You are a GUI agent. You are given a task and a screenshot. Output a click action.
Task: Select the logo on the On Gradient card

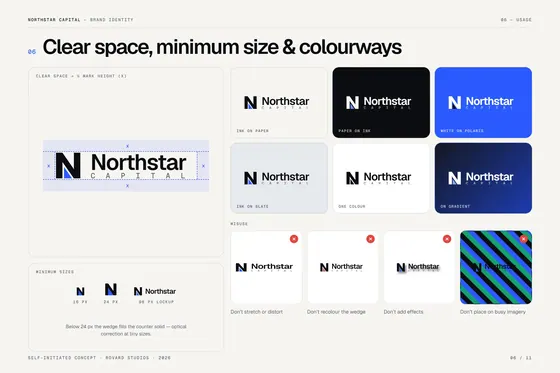pos(481,178)
